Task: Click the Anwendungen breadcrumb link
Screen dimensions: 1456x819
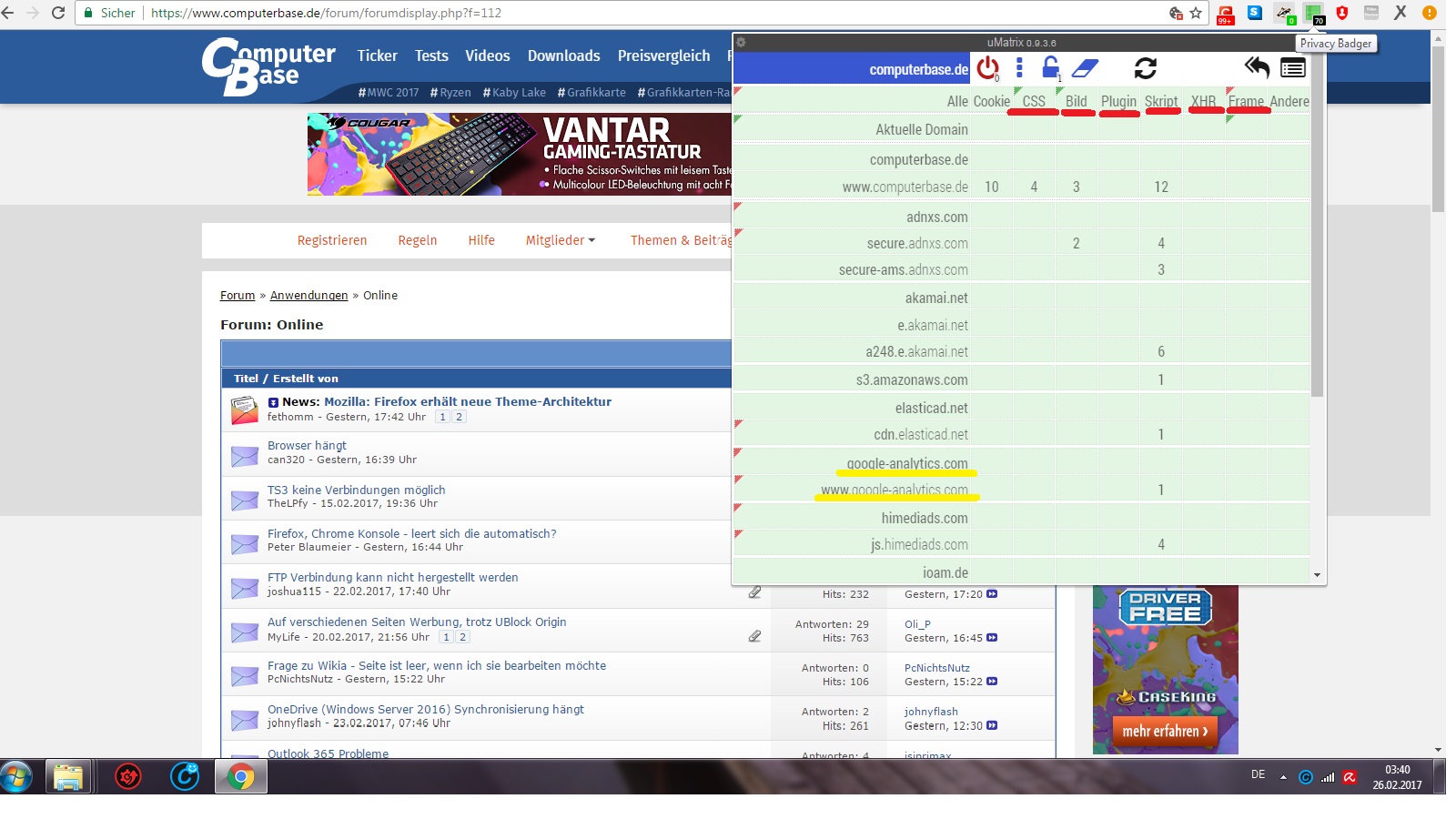Action: (308, 296)
